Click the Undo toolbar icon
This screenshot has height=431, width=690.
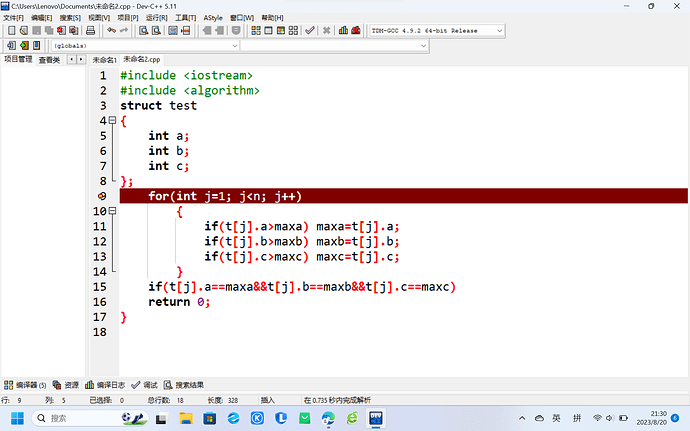111,30
